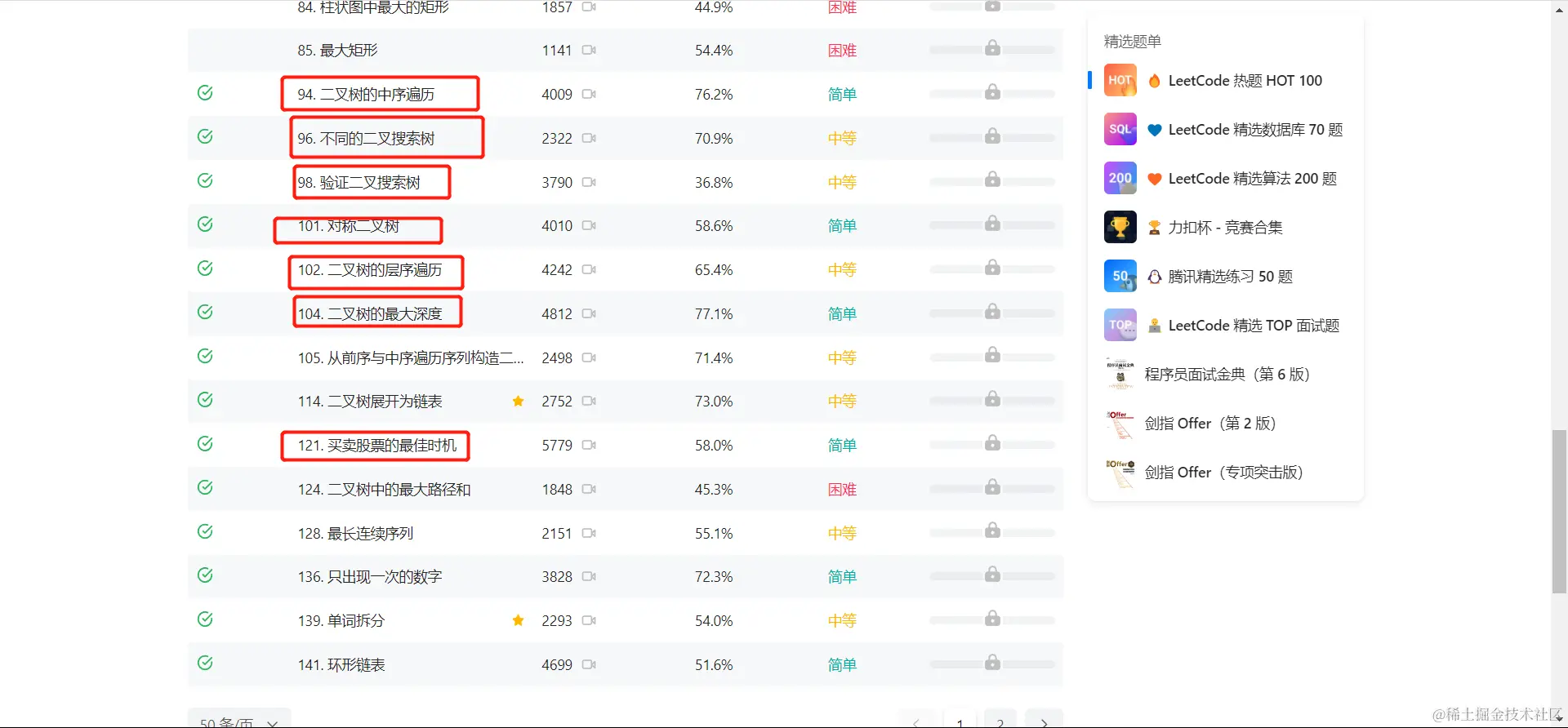The height and width of the screenshot is (728, 1568).
Task: Open problem 139 单词拆分
Action: tap(341, 621)
